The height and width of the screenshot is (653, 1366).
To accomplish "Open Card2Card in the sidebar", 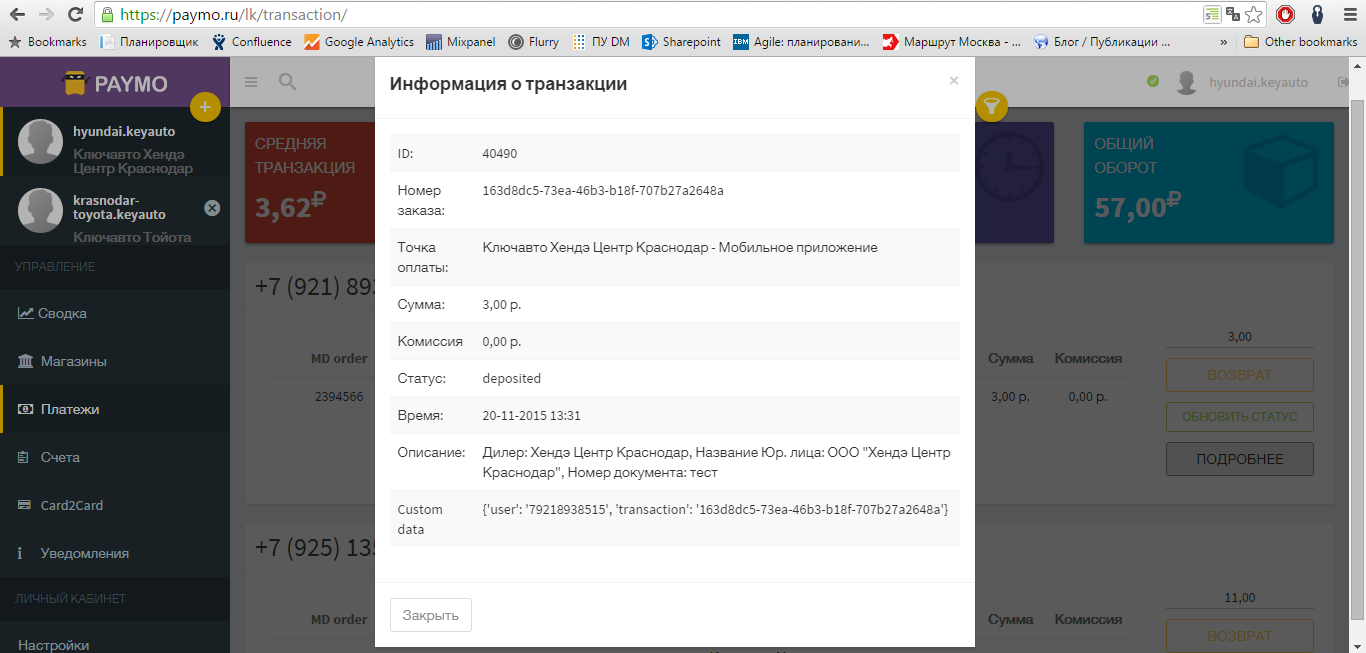I will (x=115, y=505).
